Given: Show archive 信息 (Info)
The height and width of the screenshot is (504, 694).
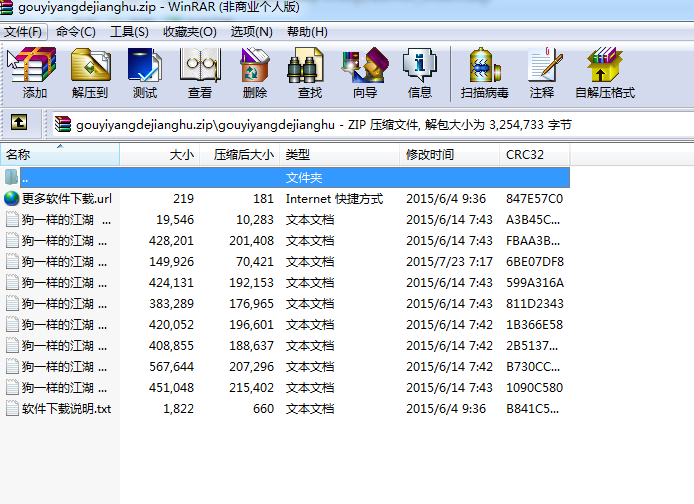Looking at the screenshot, I should coord(420,65).
